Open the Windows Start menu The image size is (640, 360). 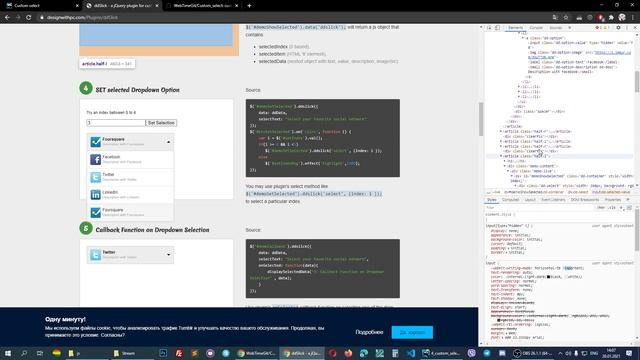coord(8,353)
